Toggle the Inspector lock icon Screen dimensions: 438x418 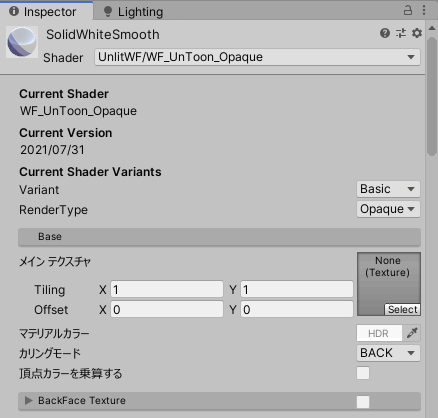(x=408, y=10)
